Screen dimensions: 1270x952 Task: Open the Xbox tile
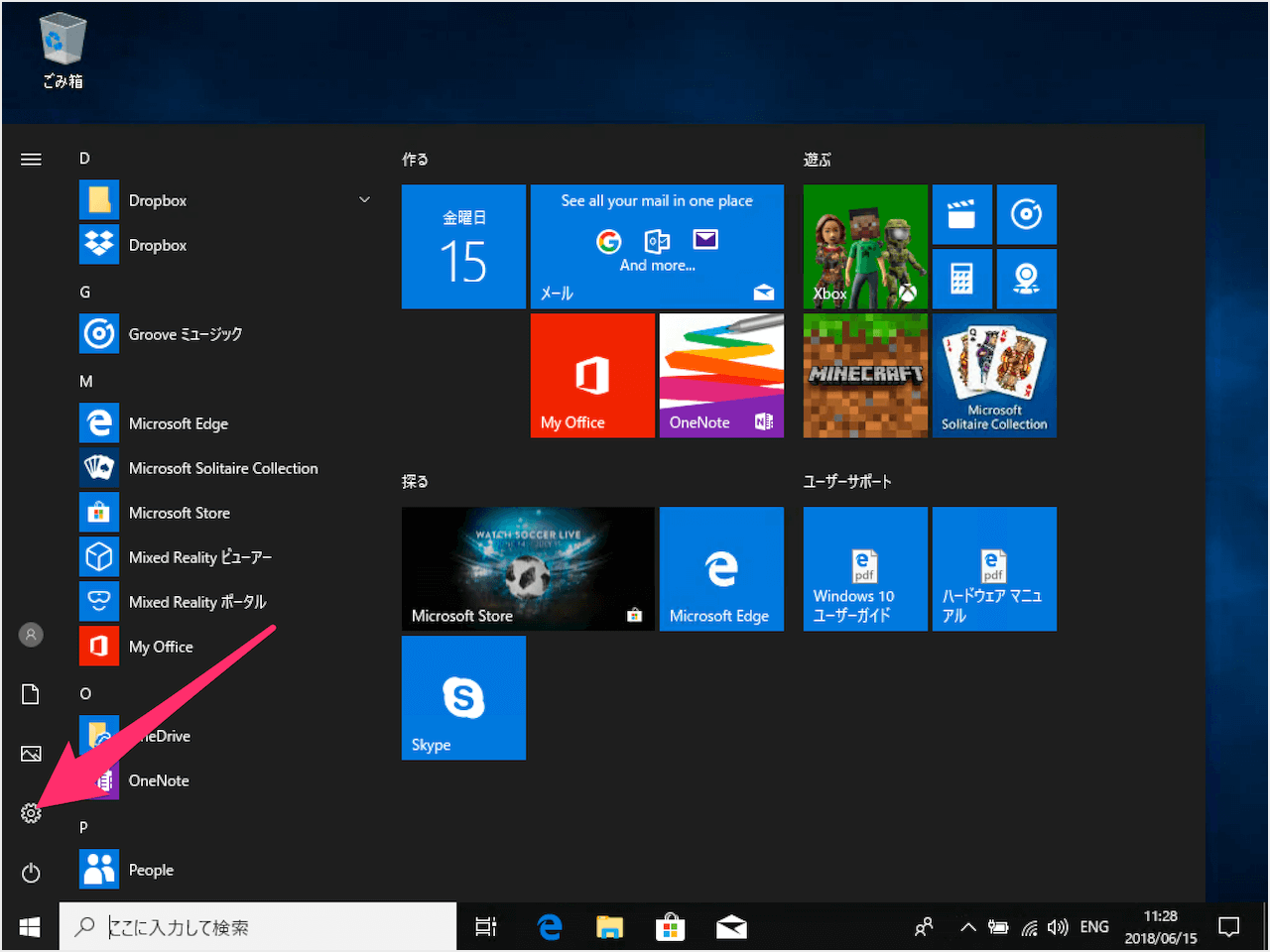coord(865,247)
